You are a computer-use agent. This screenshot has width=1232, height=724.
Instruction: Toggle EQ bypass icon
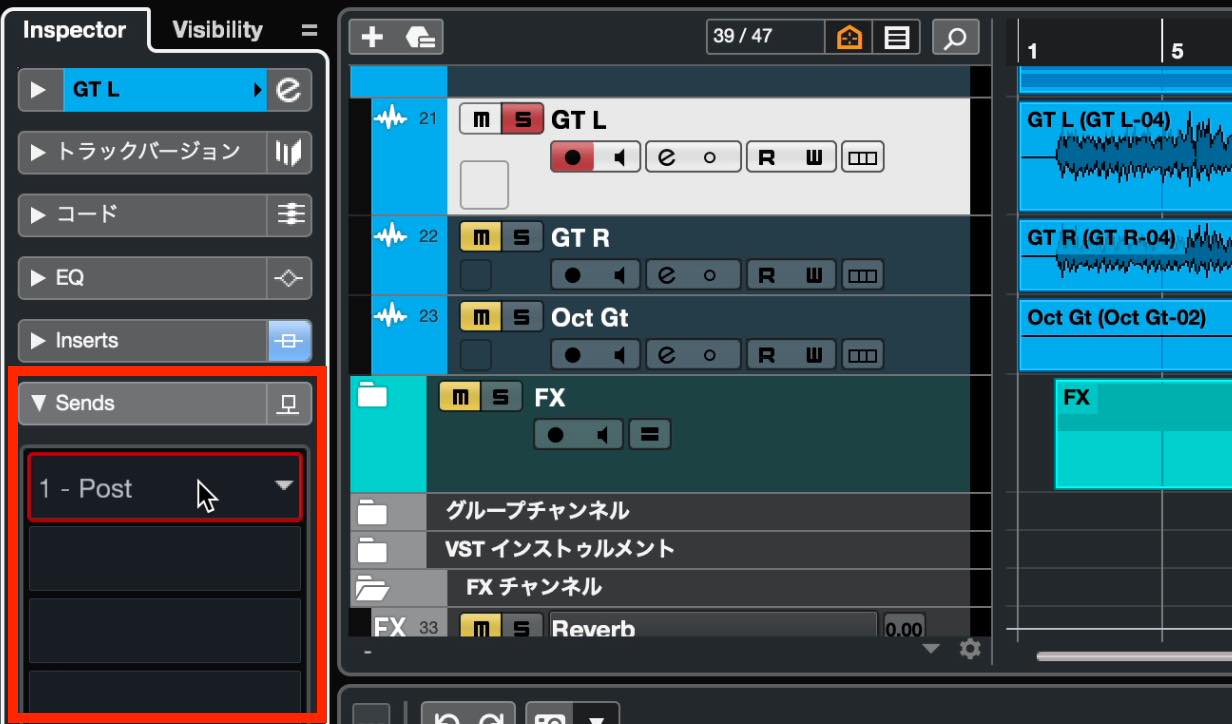click(289, 278)
